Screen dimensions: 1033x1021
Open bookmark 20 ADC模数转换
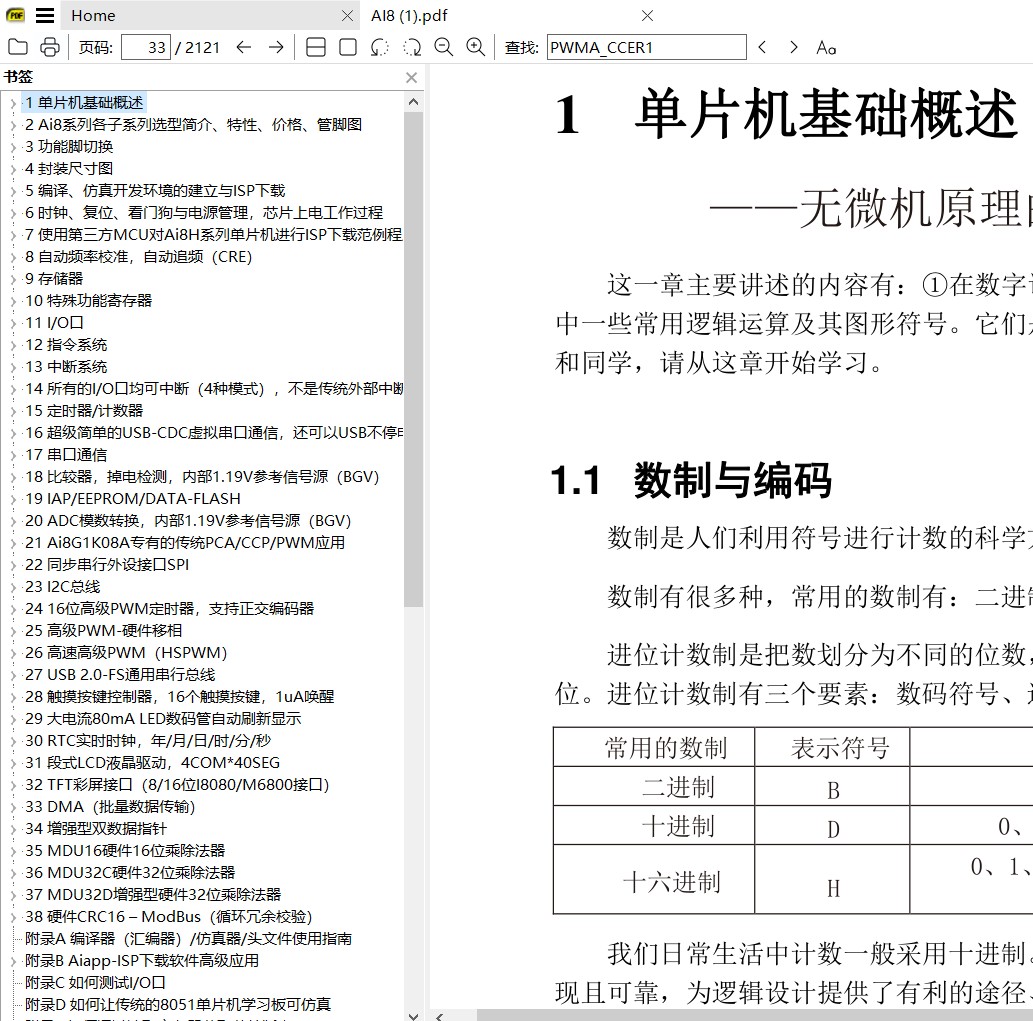(188, 521)
